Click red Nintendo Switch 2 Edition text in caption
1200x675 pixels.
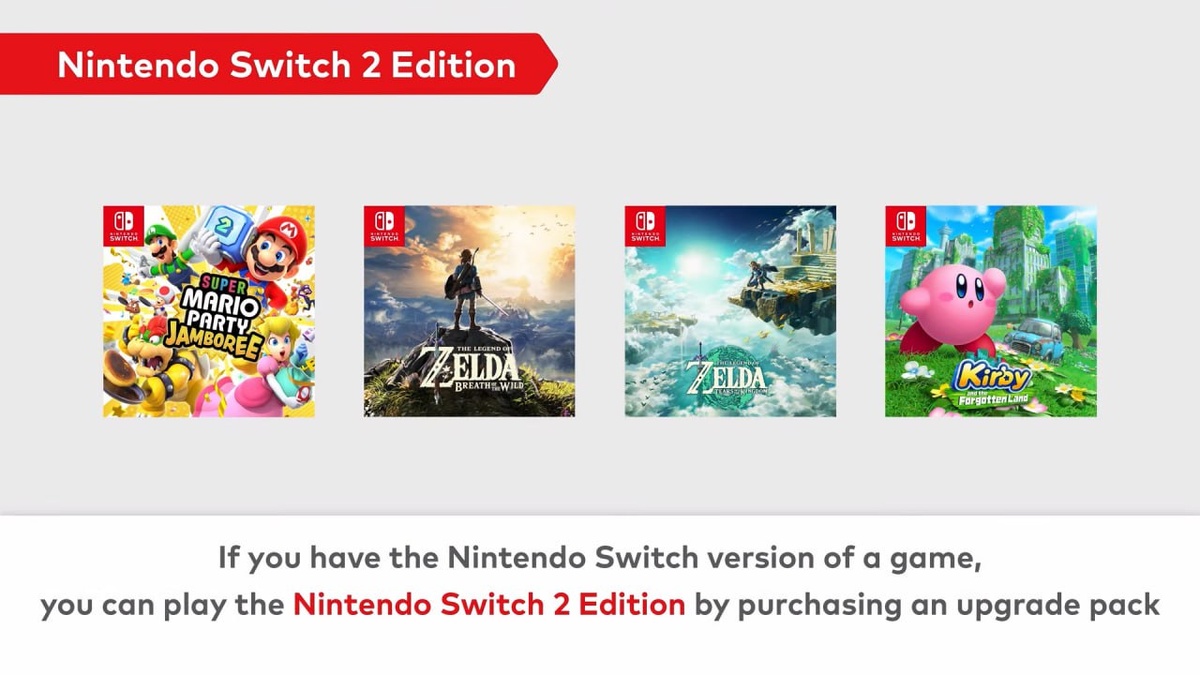(489, 605)
